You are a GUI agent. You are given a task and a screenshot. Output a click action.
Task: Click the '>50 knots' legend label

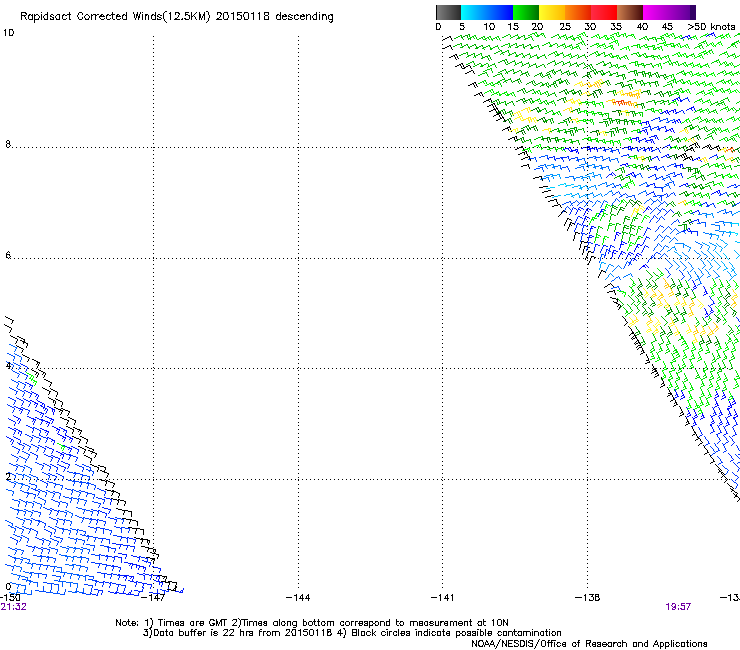pos(711,27)
